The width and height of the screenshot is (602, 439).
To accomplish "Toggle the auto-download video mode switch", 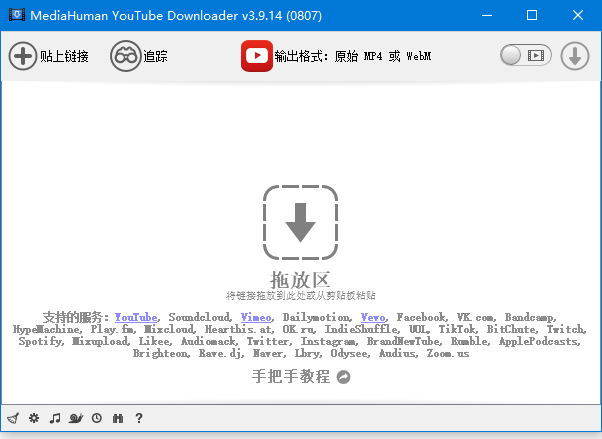I will tap(526, 56).
